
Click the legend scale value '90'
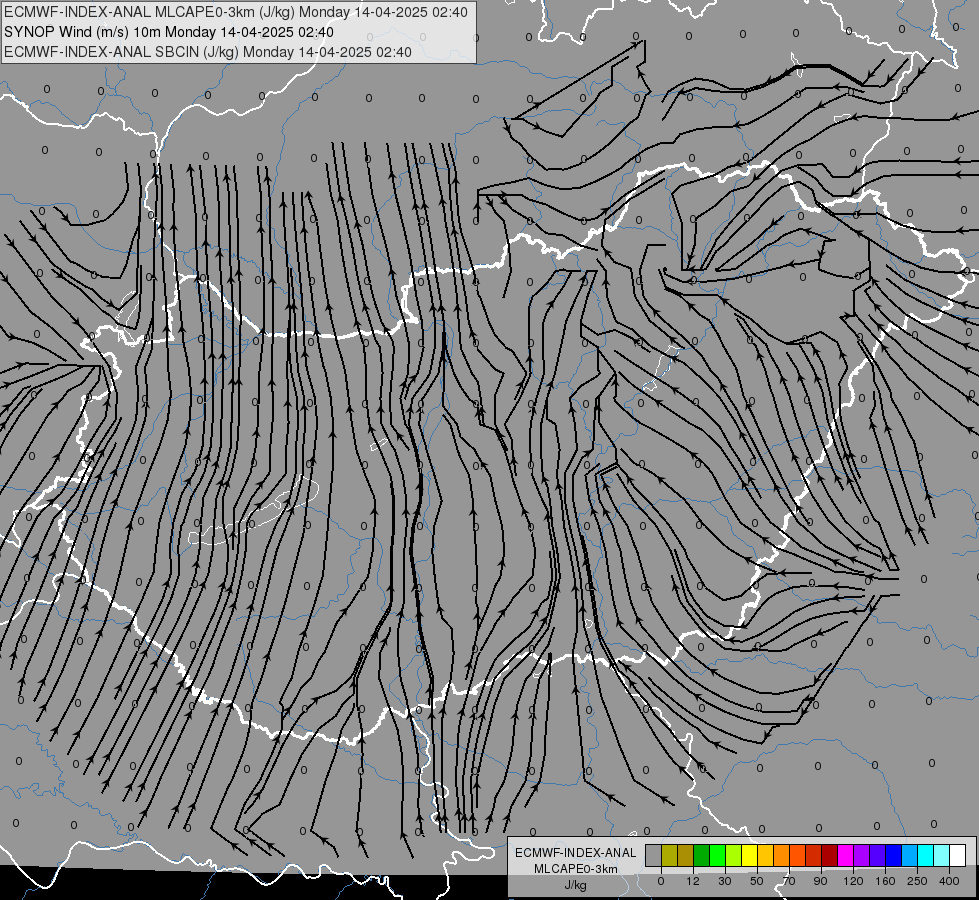[820, 881]
